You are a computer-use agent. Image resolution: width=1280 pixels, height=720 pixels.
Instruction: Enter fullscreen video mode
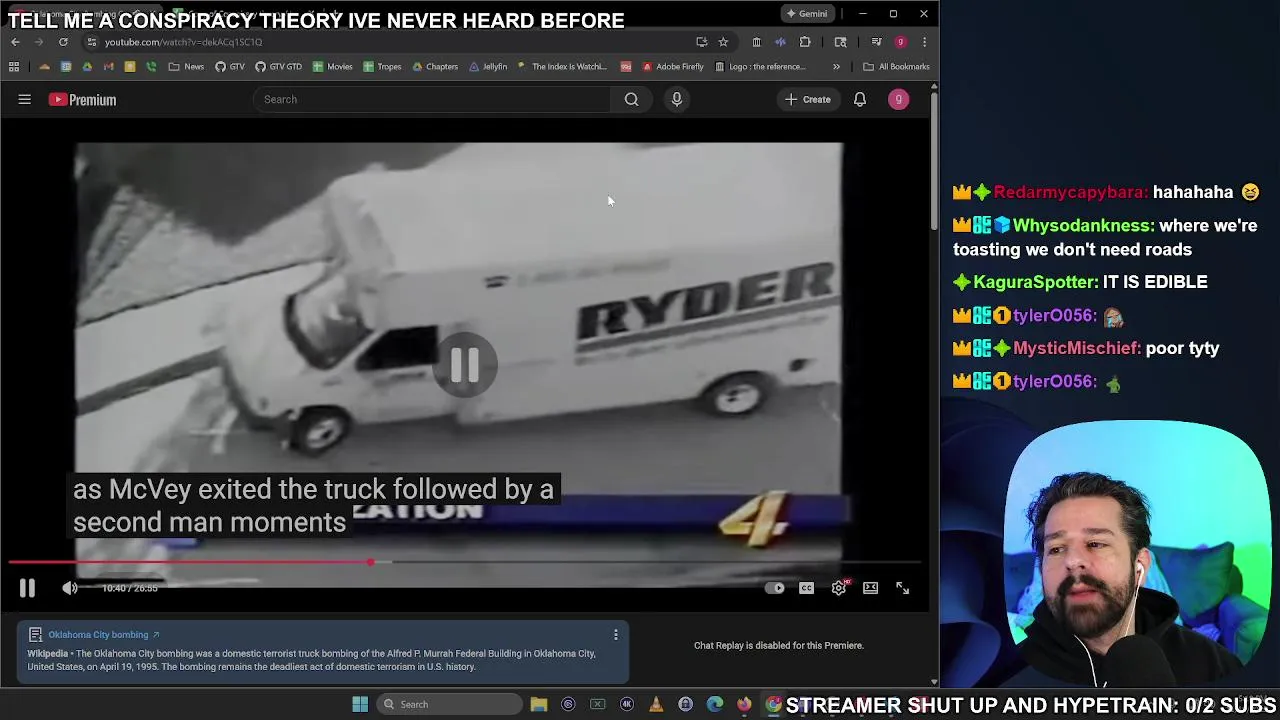point(902,588)
